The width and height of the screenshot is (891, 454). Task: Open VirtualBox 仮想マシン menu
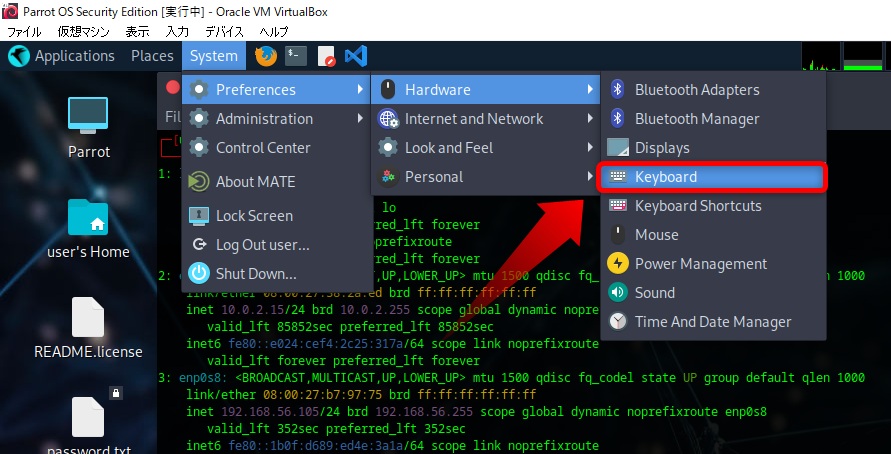coord(84,31)
